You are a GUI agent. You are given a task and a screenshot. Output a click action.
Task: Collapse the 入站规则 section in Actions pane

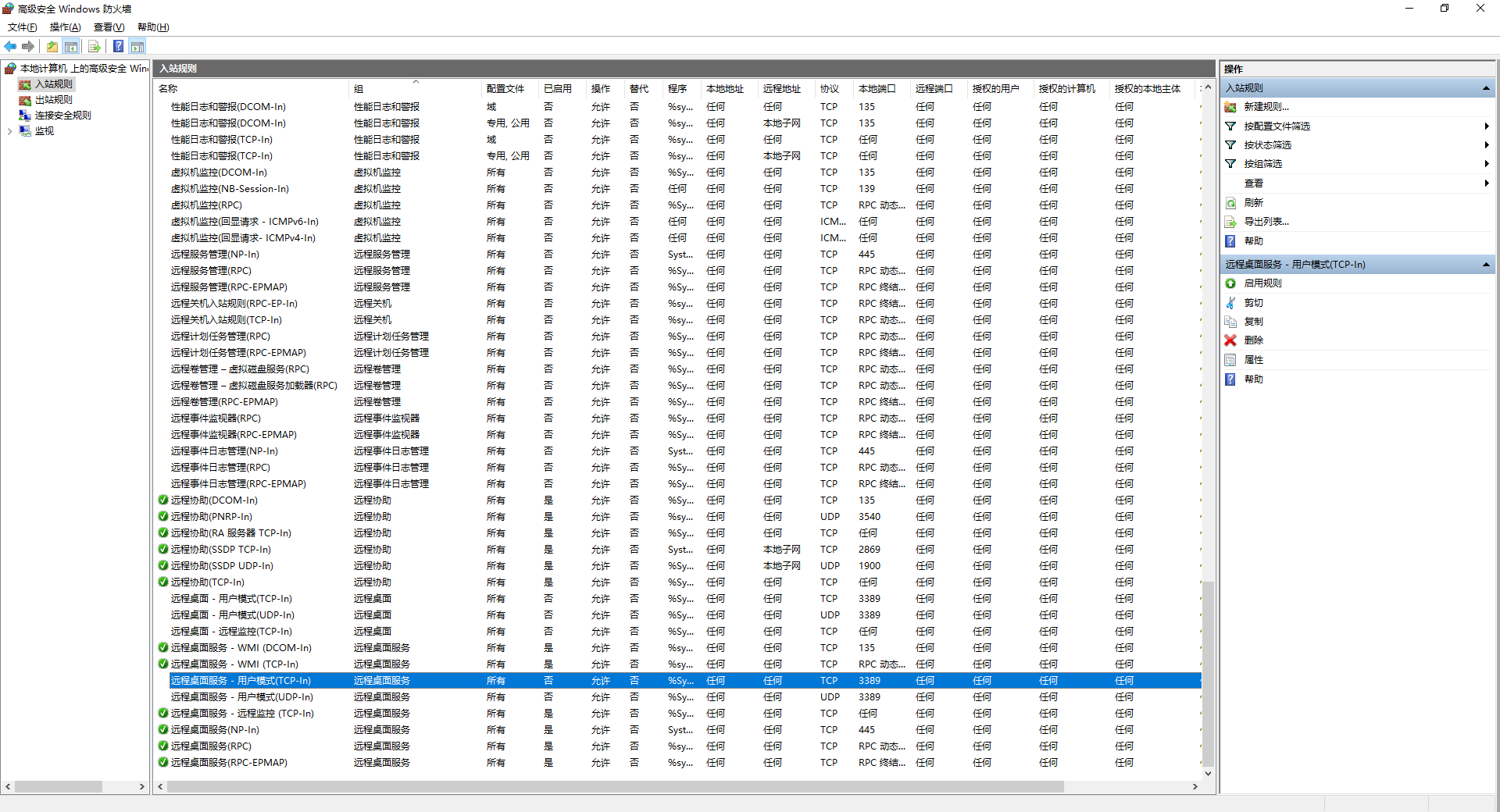(1485, 87)
